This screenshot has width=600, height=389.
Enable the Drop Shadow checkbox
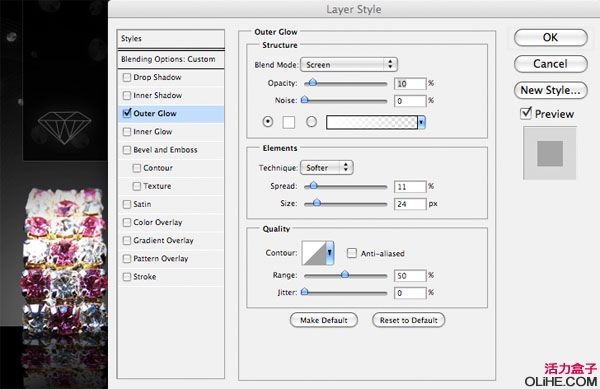[x=127, y=78]
